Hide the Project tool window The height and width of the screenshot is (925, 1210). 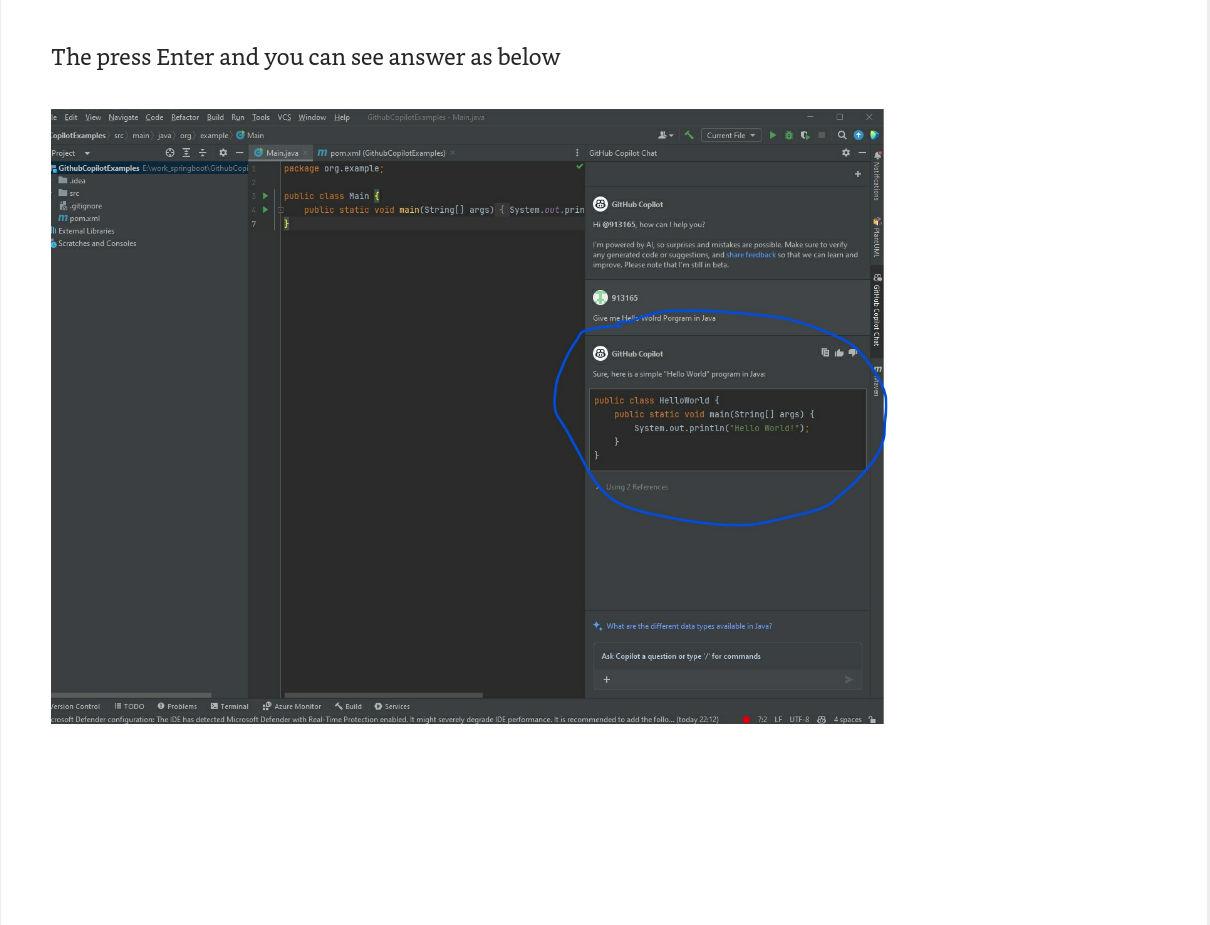[x=240, y=153]
